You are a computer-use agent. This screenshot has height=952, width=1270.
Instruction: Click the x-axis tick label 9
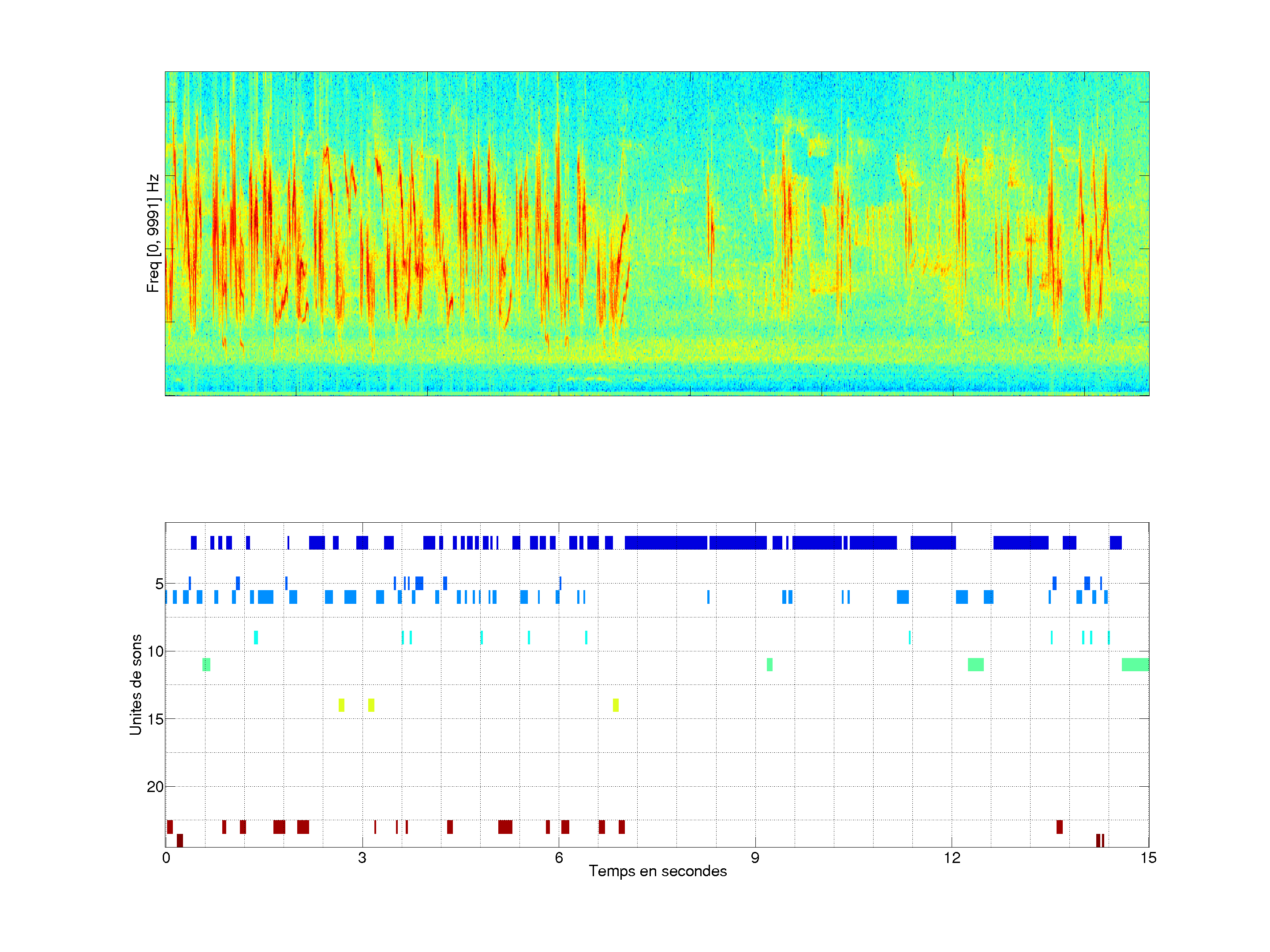pos(755,858)
